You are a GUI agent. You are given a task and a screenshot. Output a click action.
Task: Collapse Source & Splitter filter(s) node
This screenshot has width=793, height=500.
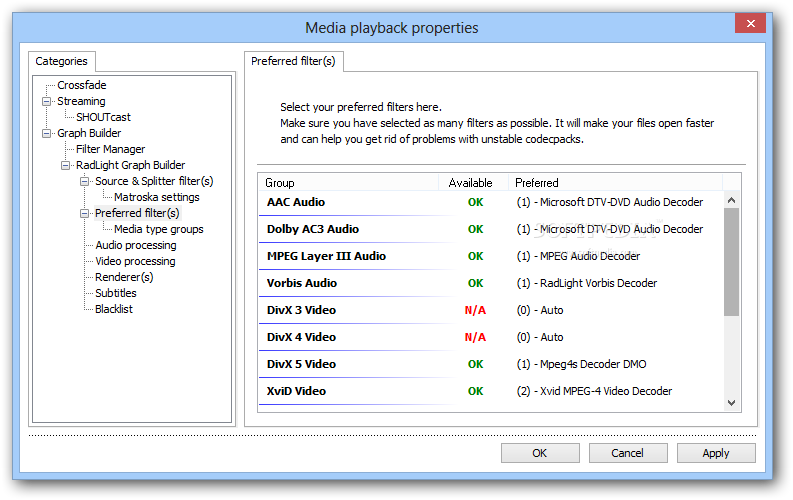click(x=84, y=181)
